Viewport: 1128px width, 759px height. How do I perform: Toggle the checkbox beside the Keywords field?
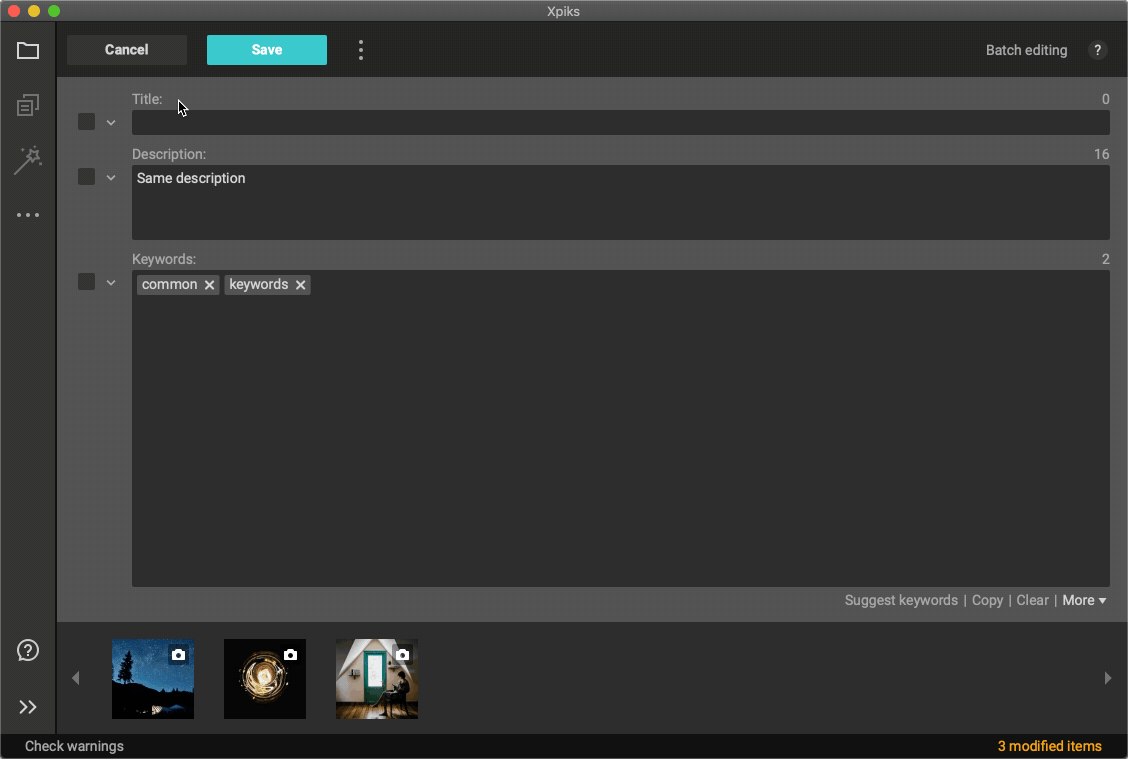(x=86, y=281)
